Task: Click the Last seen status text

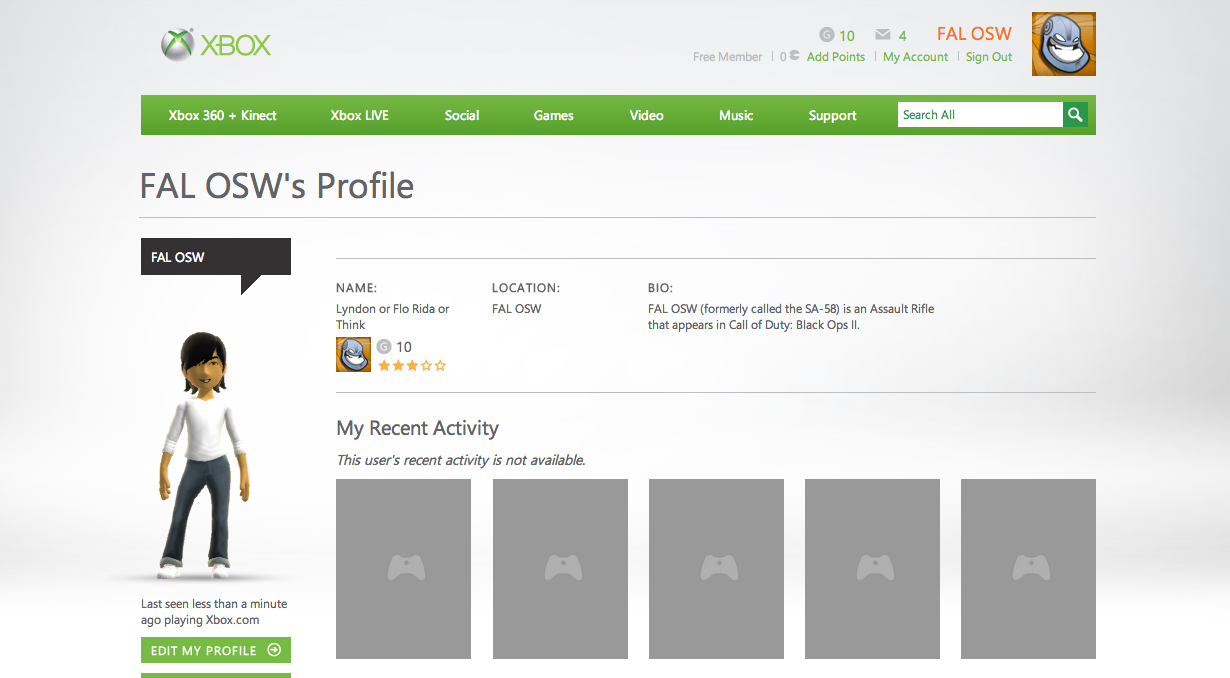Action: (214, 612)
